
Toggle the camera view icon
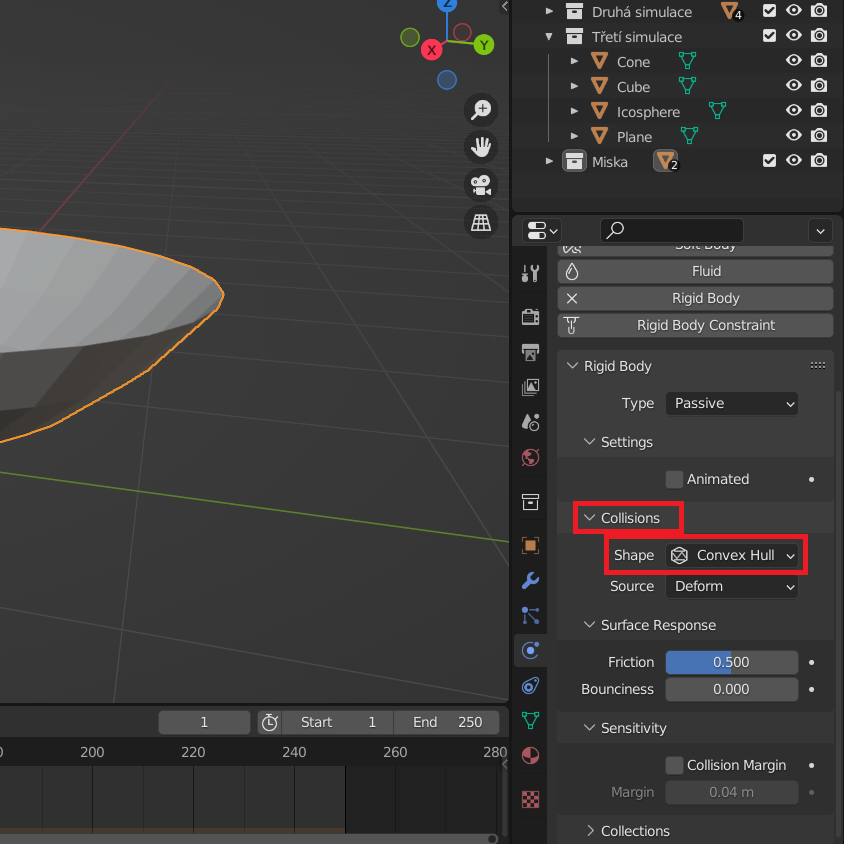point(482,185)
